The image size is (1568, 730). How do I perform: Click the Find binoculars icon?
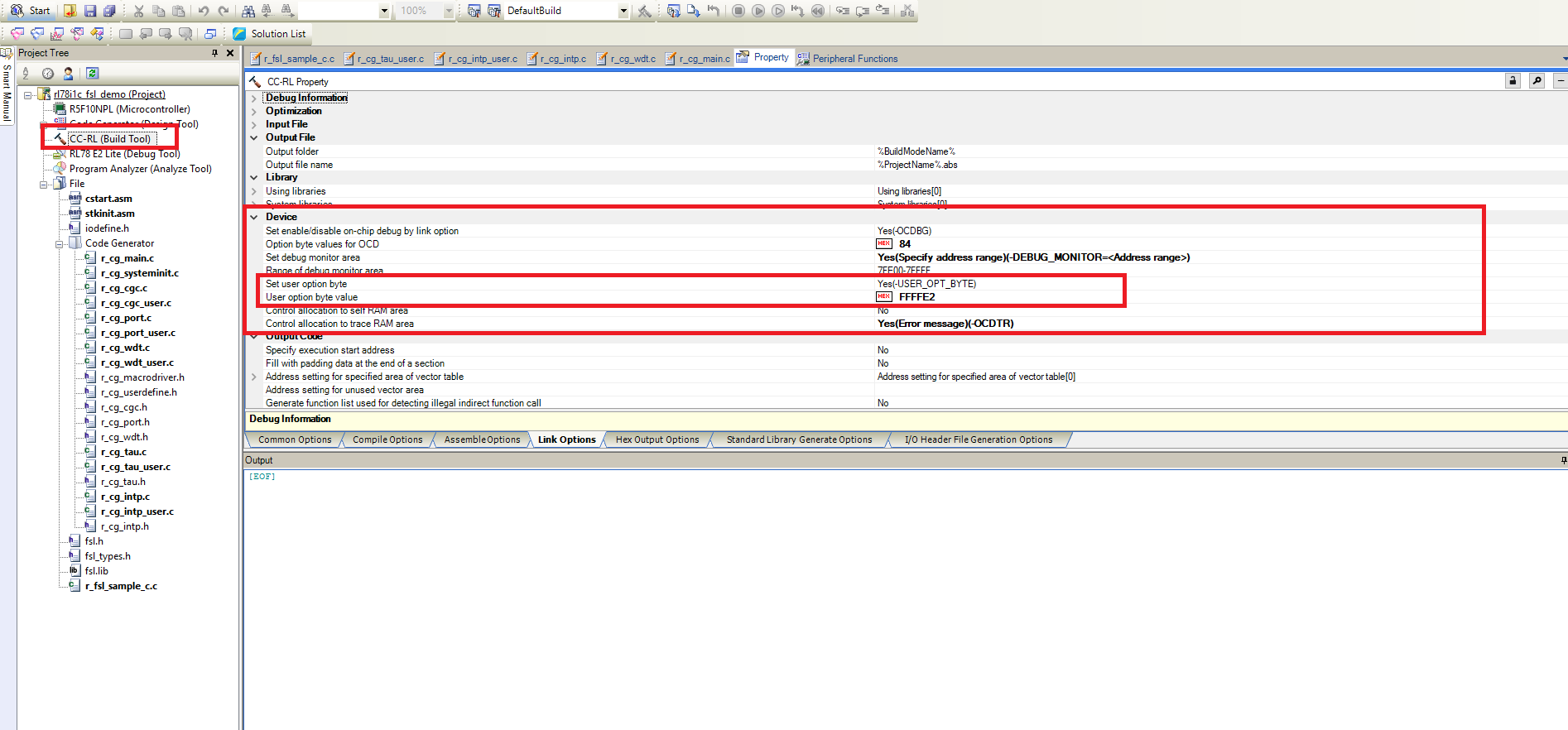248,11
